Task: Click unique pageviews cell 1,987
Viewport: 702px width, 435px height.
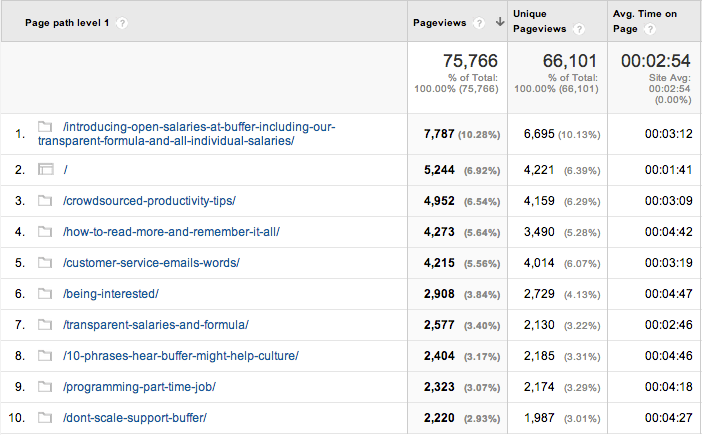Action: tap(539, 418)
